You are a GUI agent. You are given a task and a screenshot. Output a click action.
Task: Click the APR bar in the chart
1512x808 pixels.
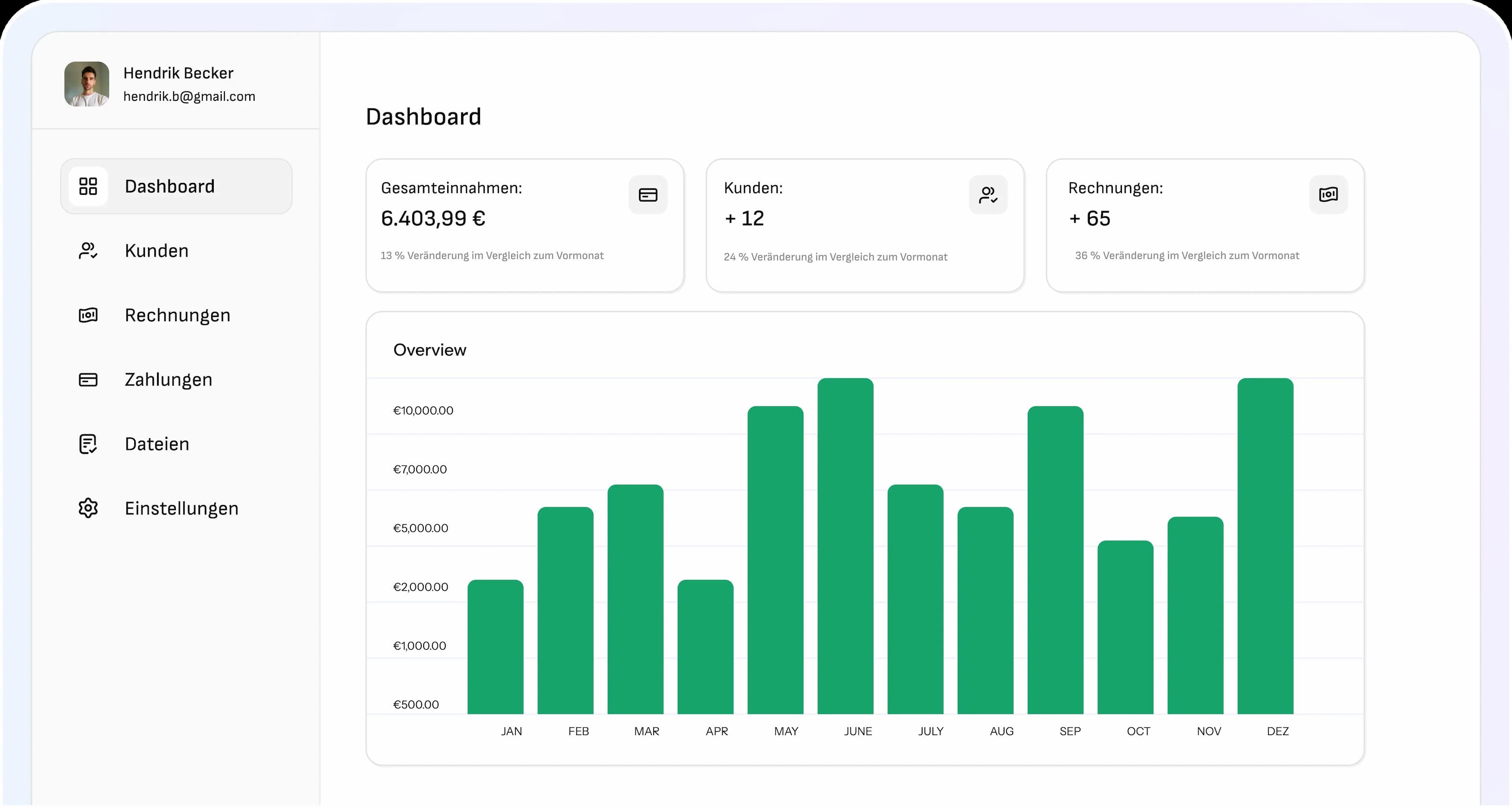pos(705,647)
